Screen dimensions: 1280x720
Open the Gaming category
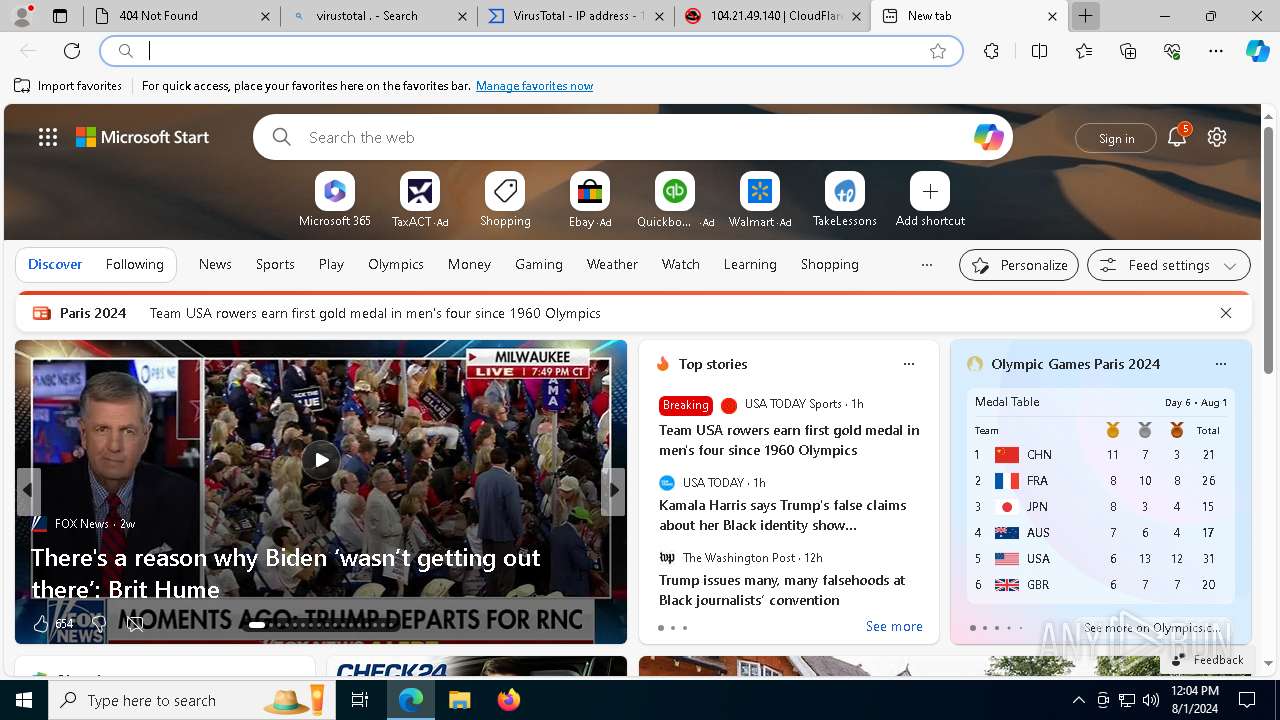point(539,264)
